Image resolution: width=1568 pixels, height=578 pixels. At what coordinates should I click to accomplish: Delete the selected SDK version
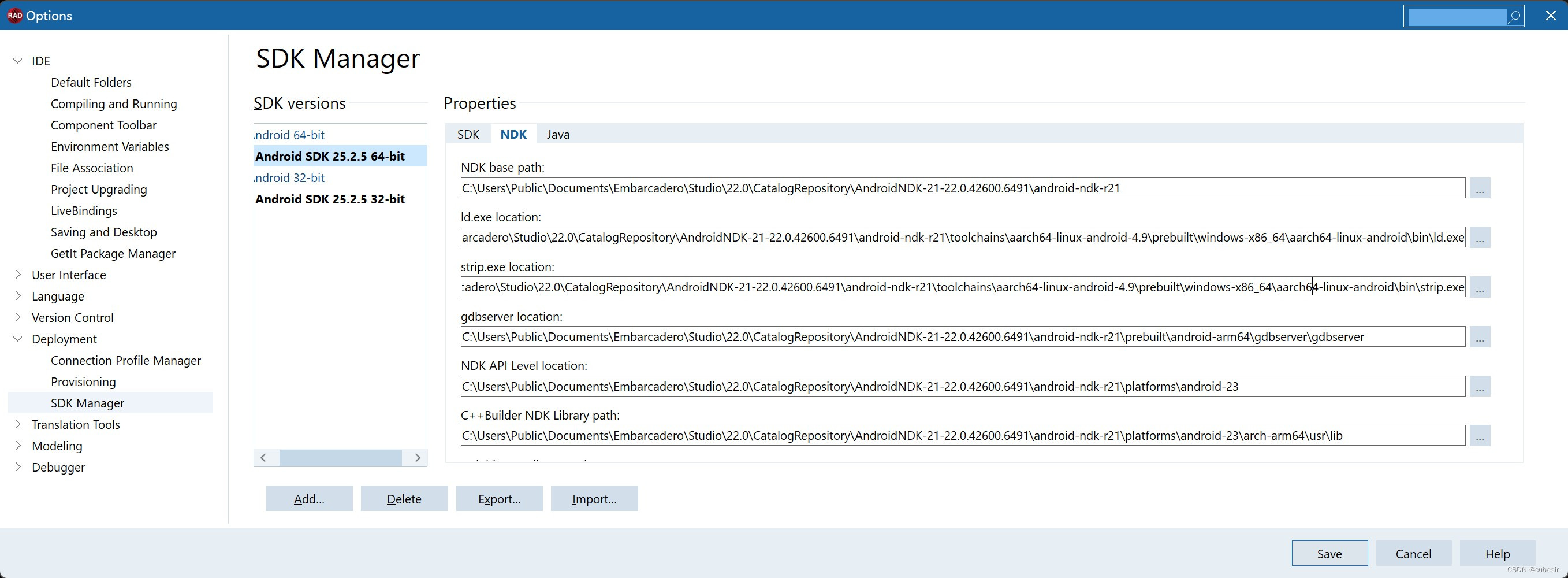coord(404,498)
